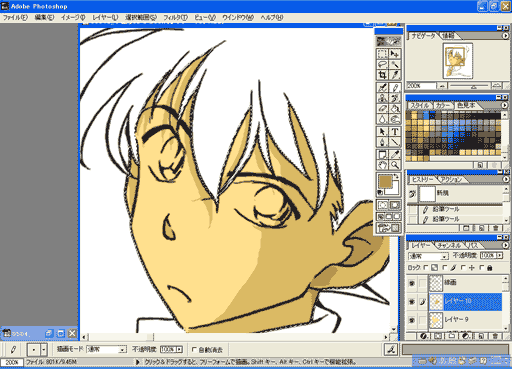Click the Navigator zoom percentage field

click(x=421, y=86)
